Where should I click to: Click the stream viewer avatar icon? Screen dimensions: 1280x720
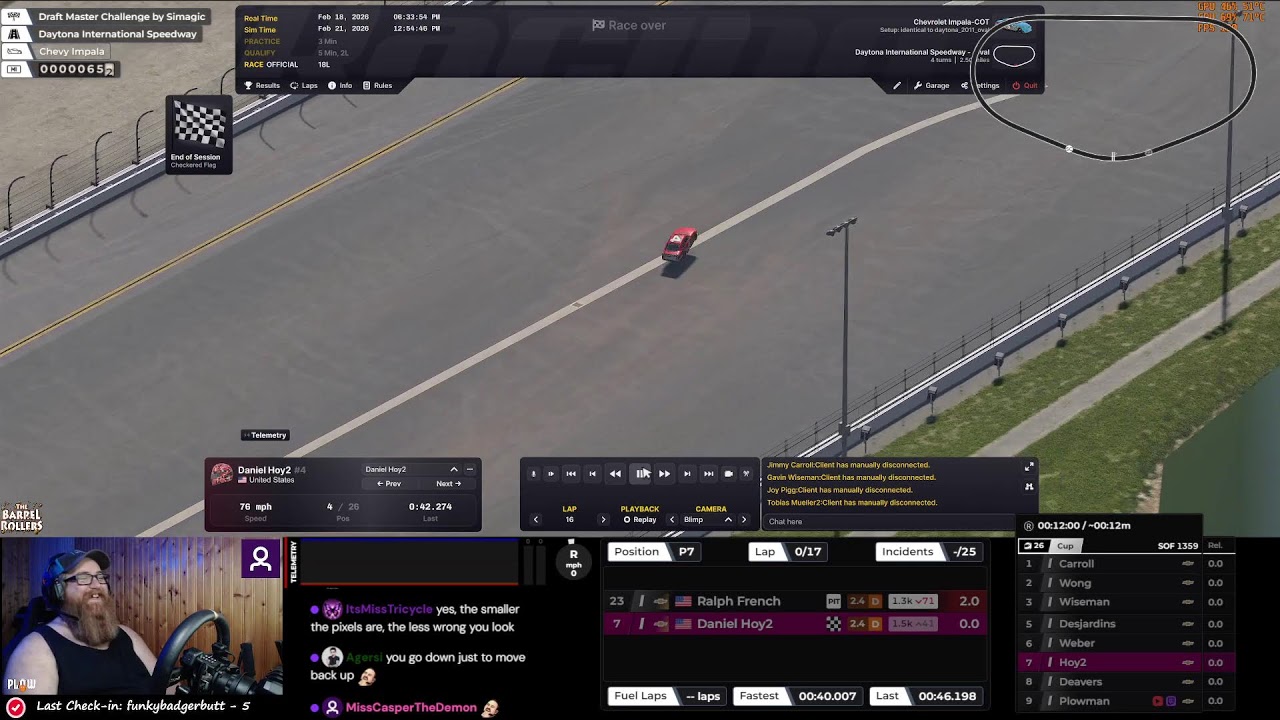tap(261, 559)
